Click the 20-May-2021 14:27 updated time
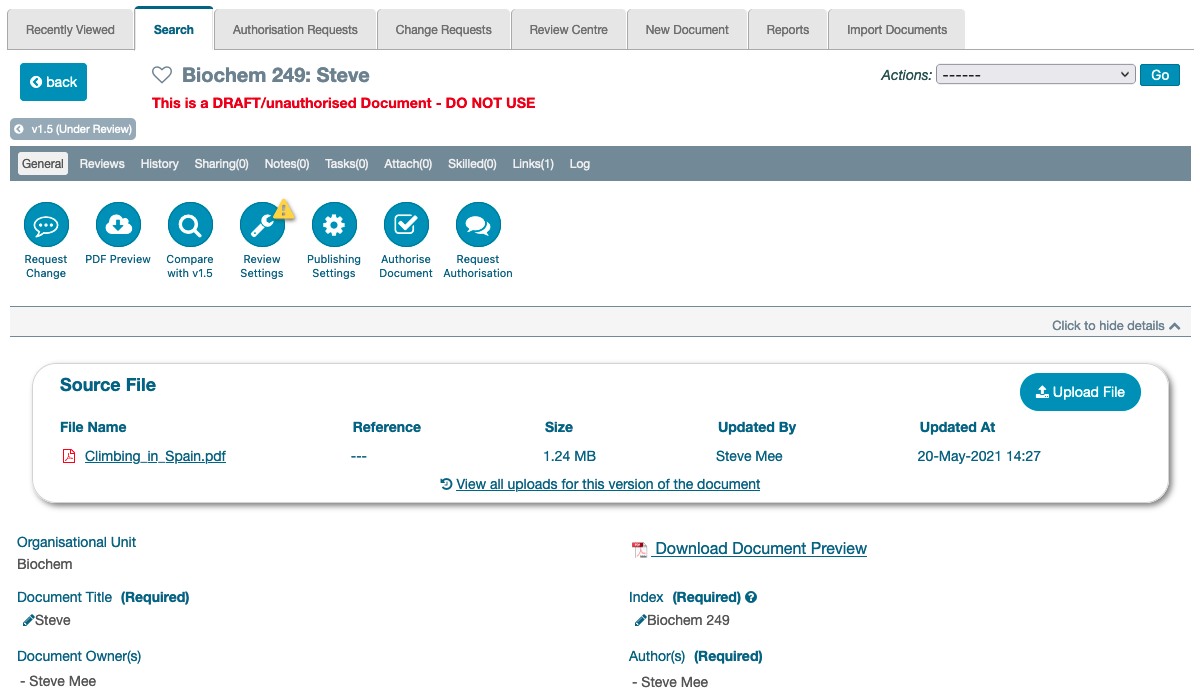Image resolution: width=1202 pixels, height=695 pixels. point(979,457)
